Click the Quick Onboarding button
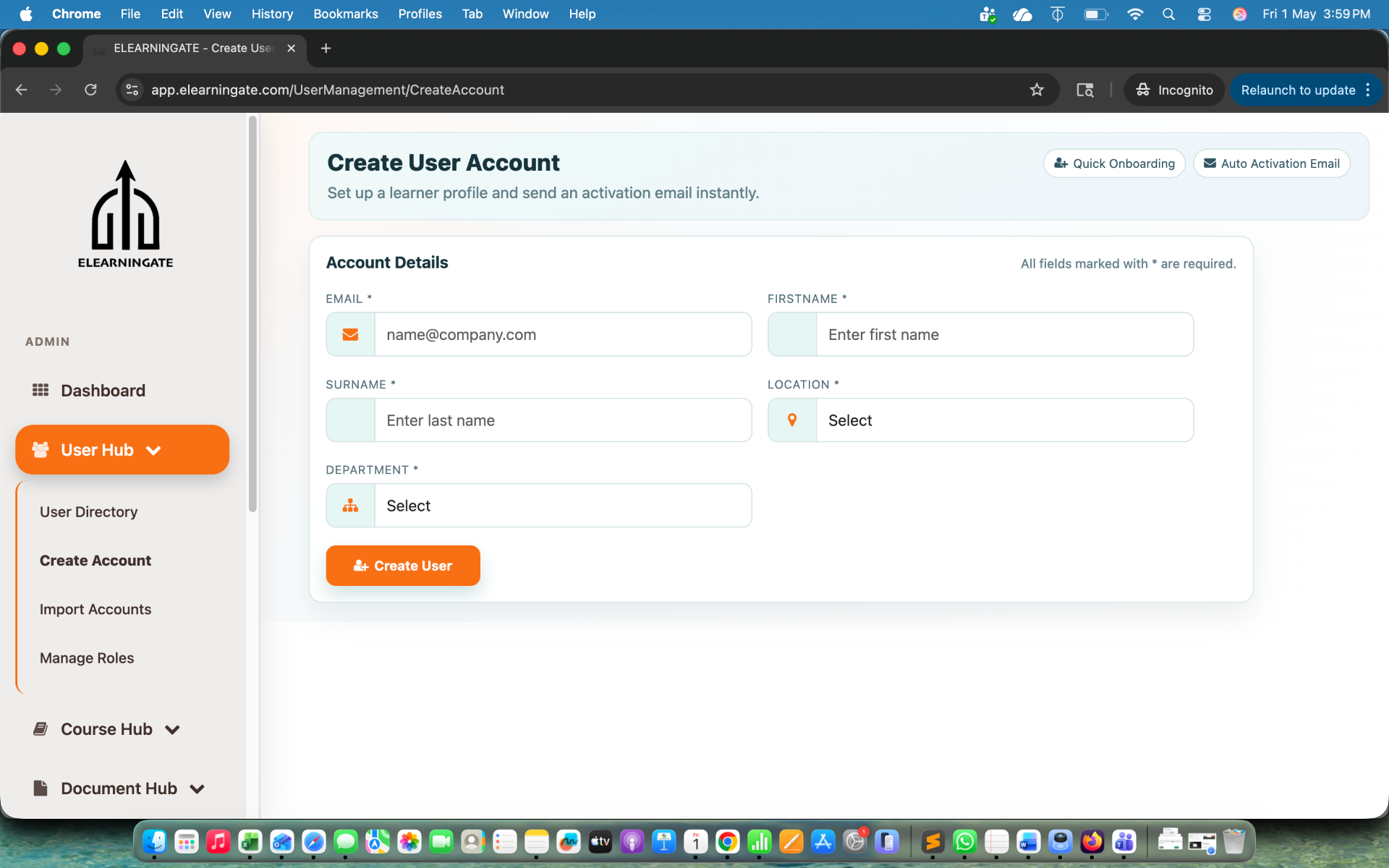The width and height of the screenshot is (1389, 868). pos(1114,163)
